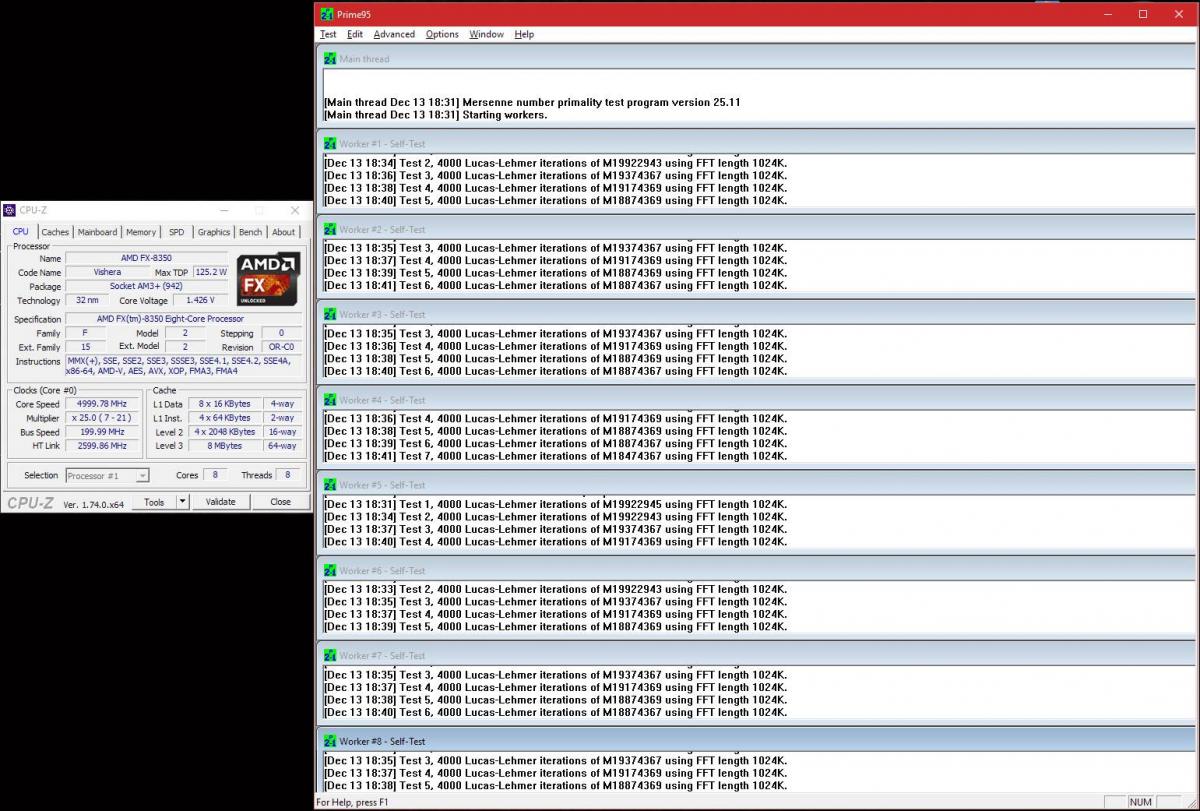Open the Edit menu in Prime95
This screenshot has height=811, width=1200.
pos(355,34)
